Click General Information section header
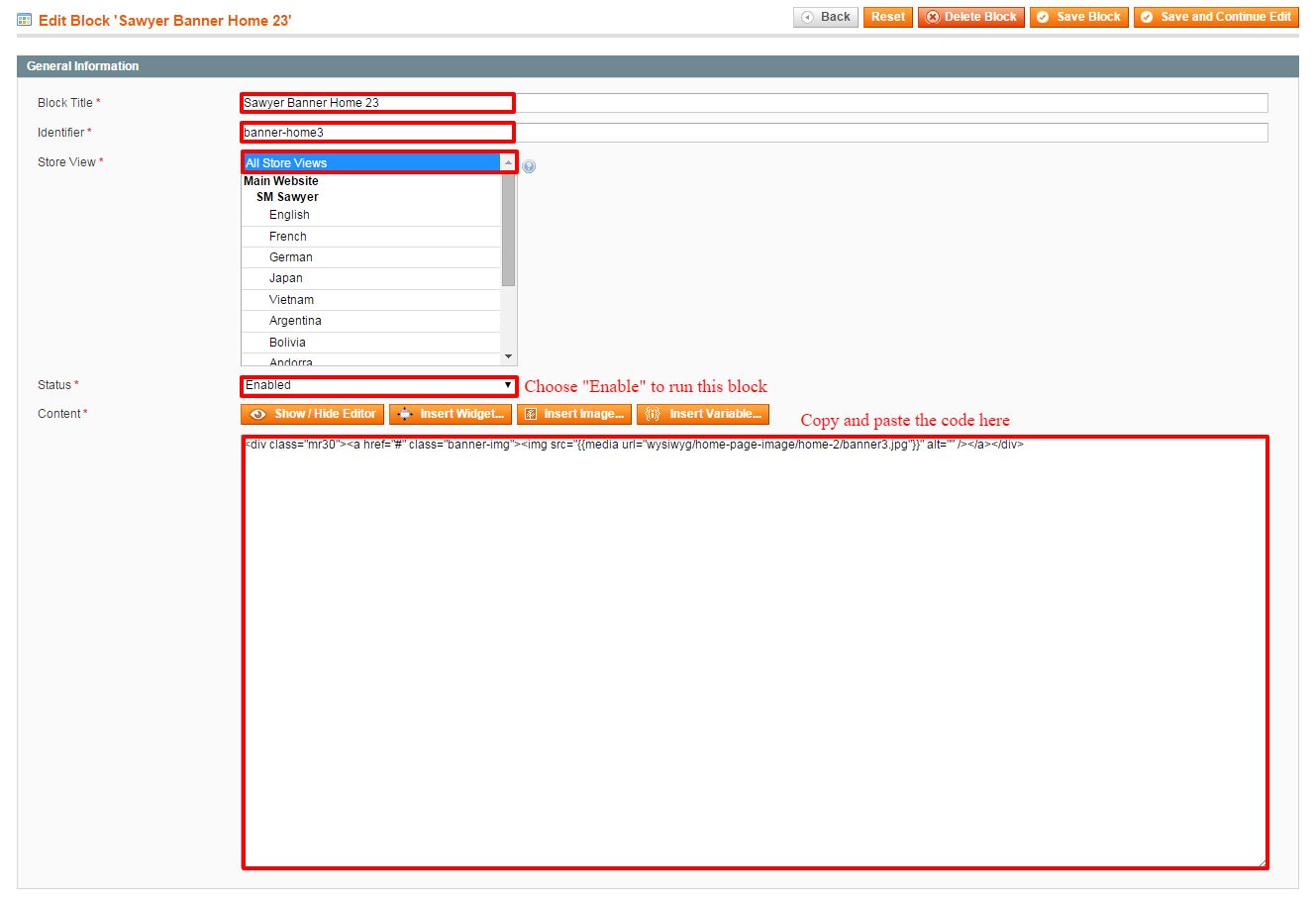 (658, 66)
